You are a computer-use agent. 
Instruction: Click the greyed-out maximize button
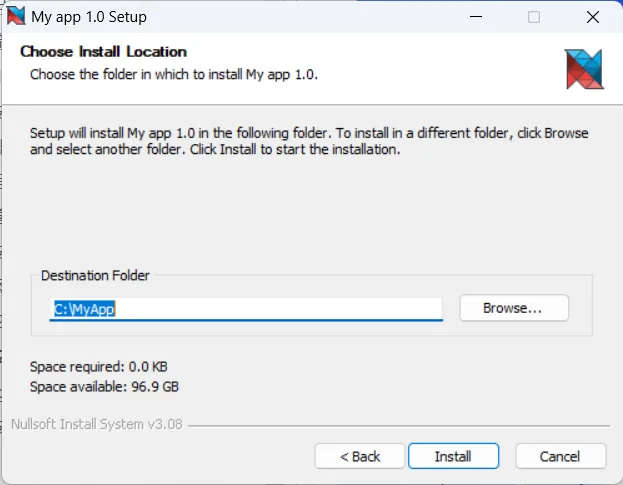[x=534, y=17]
